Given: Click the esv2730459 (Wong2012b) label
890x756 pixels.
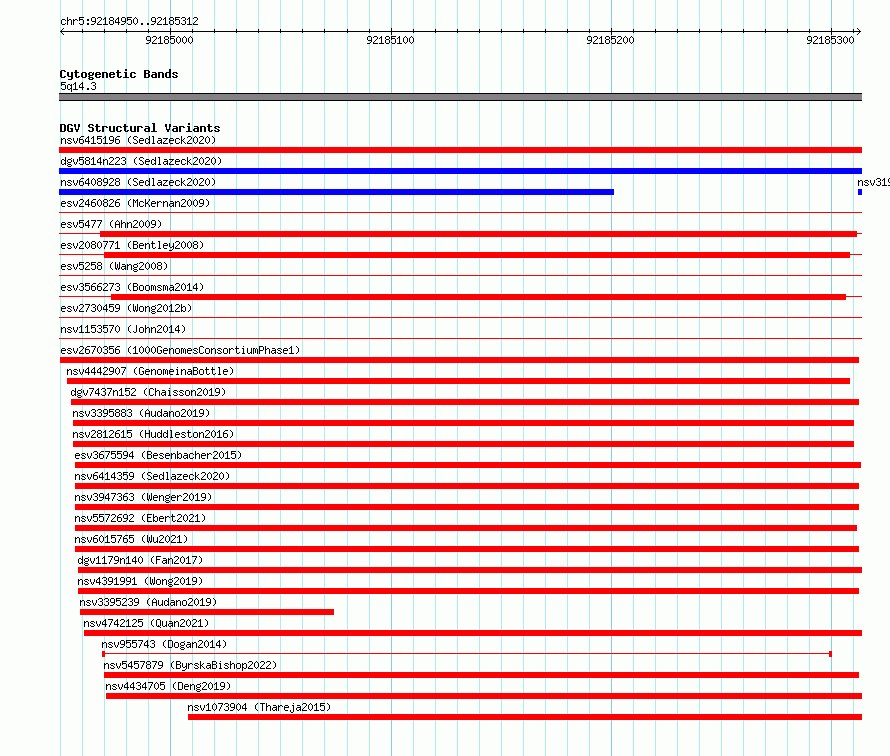Looking at the screenshot, I should click(x=126, y=308).
